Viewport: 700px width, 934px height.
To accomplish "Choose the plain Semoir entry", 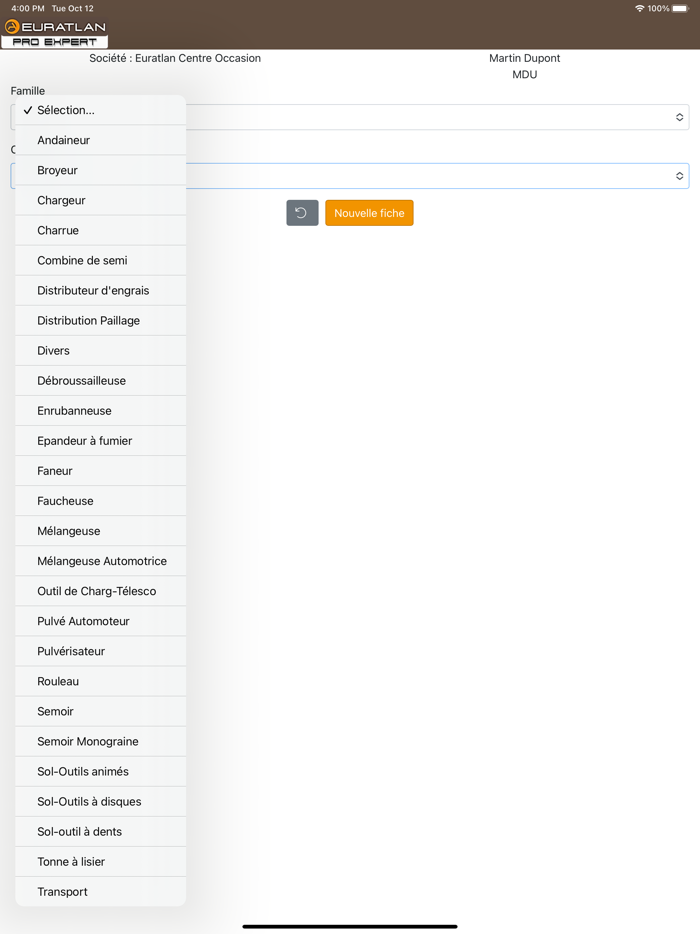I will [100, 712].
